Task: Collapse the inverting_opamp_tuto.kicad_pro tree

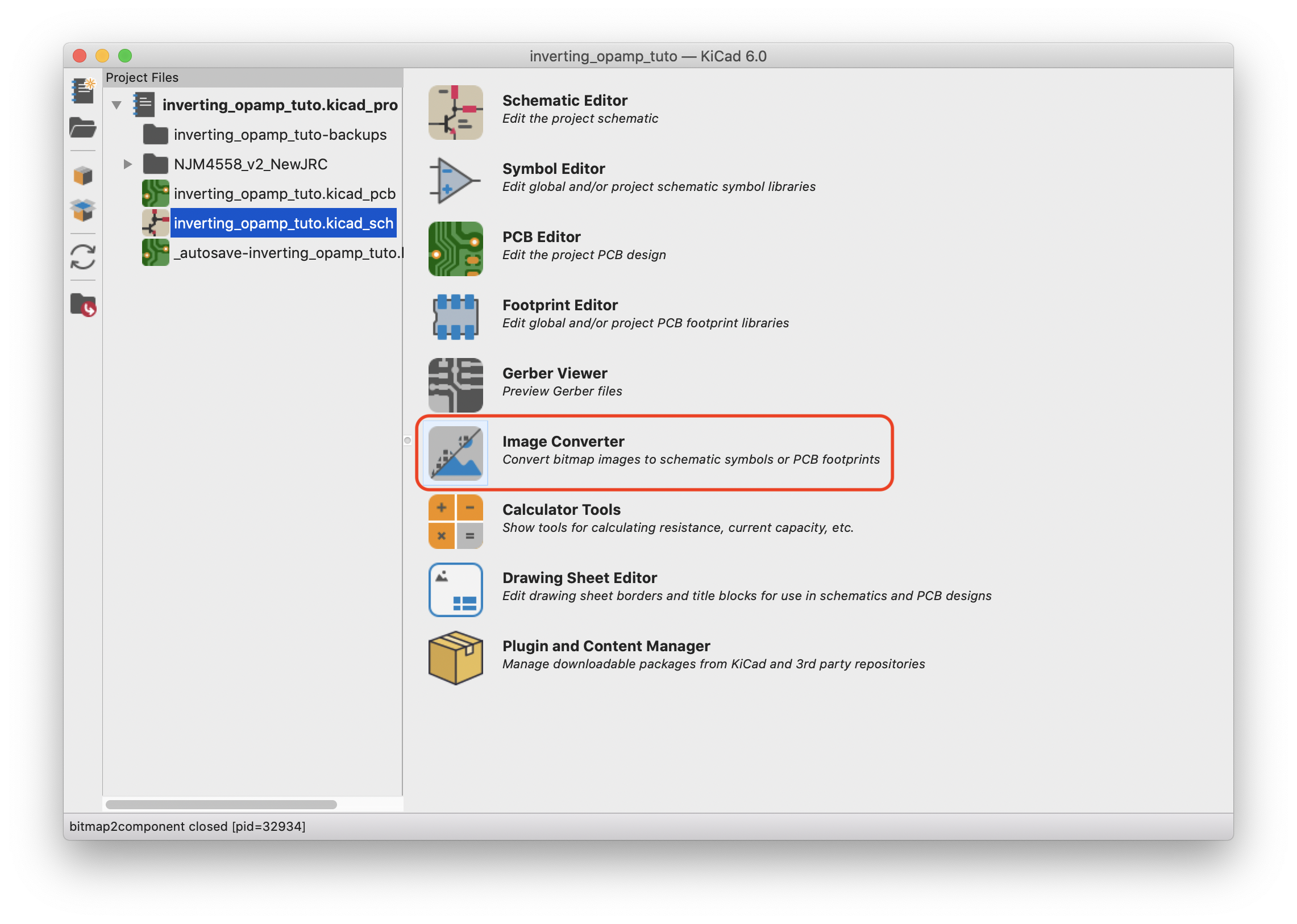Action: pyautogui.click(x=117, y=105)
